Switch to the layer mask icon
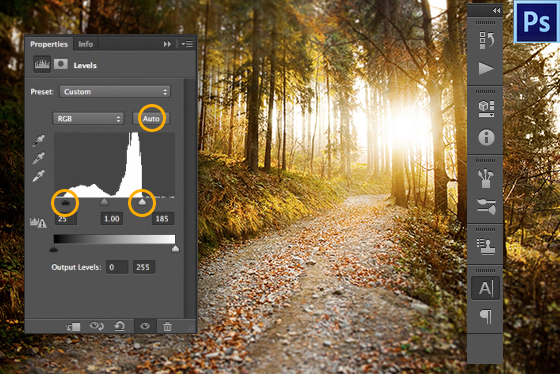 (x=61, y=64)
